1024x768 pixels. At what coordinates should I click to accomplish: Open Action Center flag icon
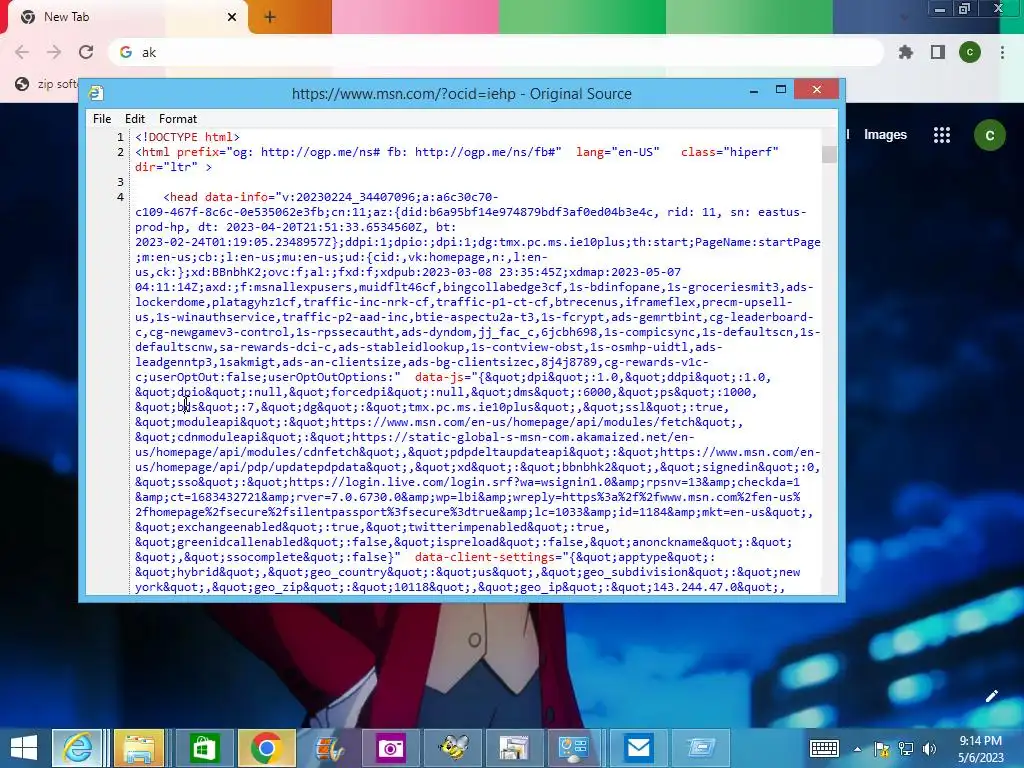point(882,749)
